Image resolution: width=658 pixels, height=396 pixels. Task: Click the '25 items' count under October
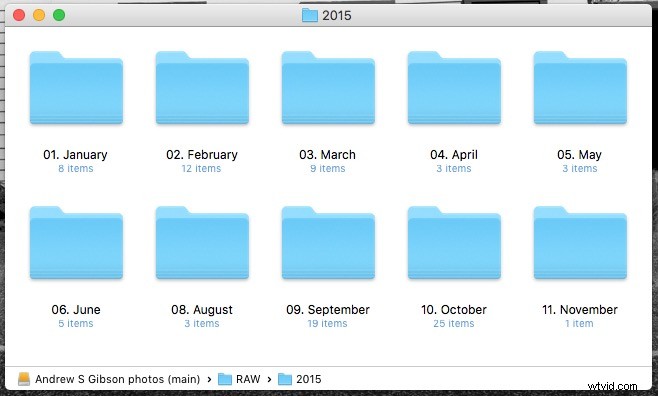click(454, 323)
